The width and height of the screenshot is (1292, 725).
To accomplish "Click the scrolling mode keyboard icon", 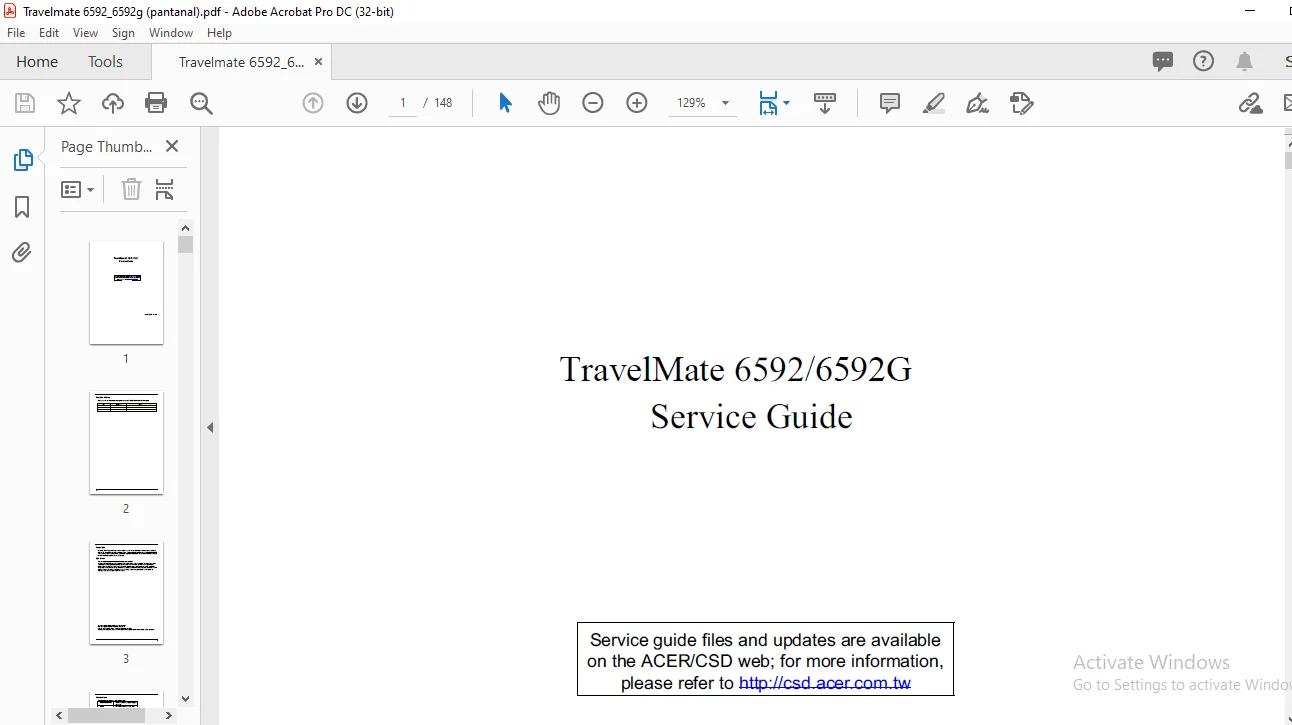I will click(x=825, y=103).
